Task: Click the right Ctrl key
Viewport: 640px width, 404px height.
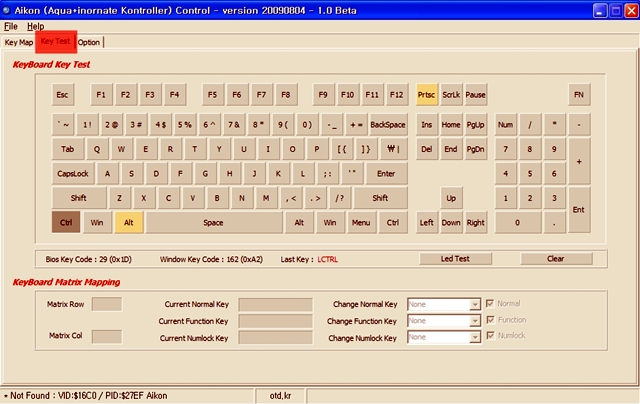Action: click(x=393, y=222)
